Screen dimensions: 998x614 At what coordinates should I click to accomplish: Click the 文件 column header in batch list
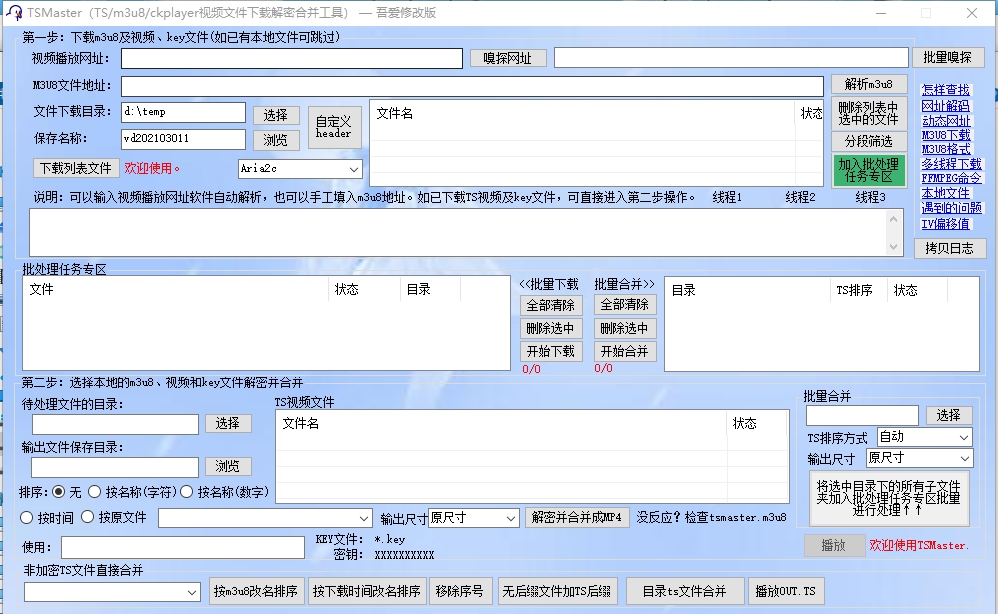point(176,290)
